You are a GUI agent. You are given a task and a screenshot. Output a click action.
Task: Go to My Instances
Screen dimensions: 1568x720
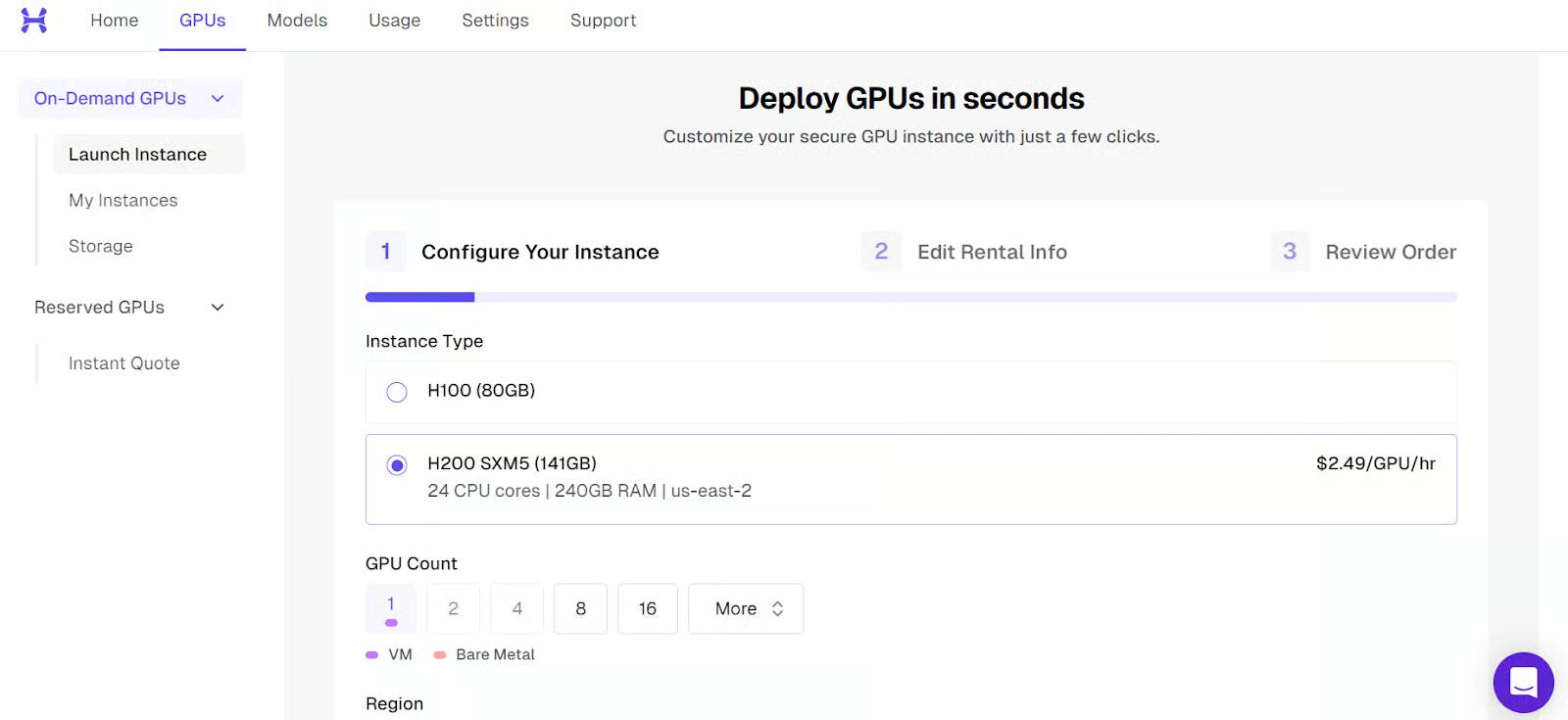click(123, 201)
